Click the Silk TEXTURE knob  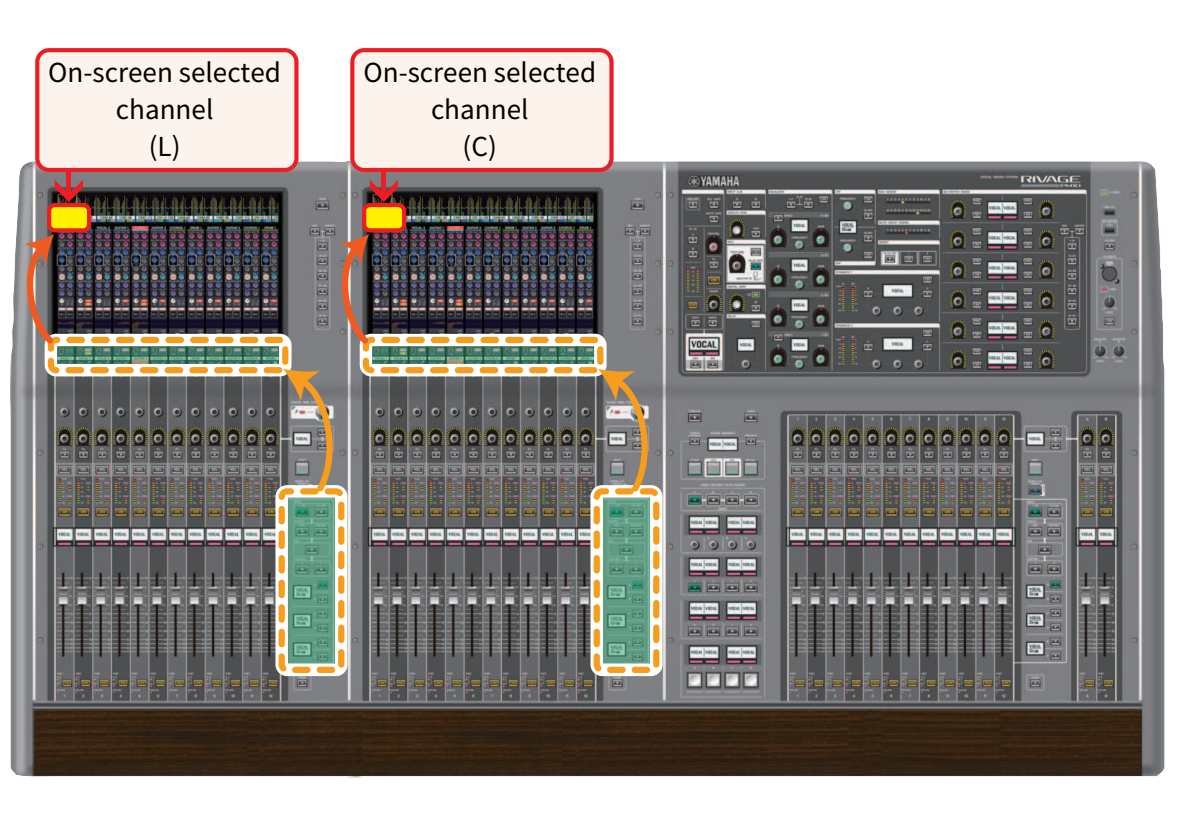tap(738, 263)
